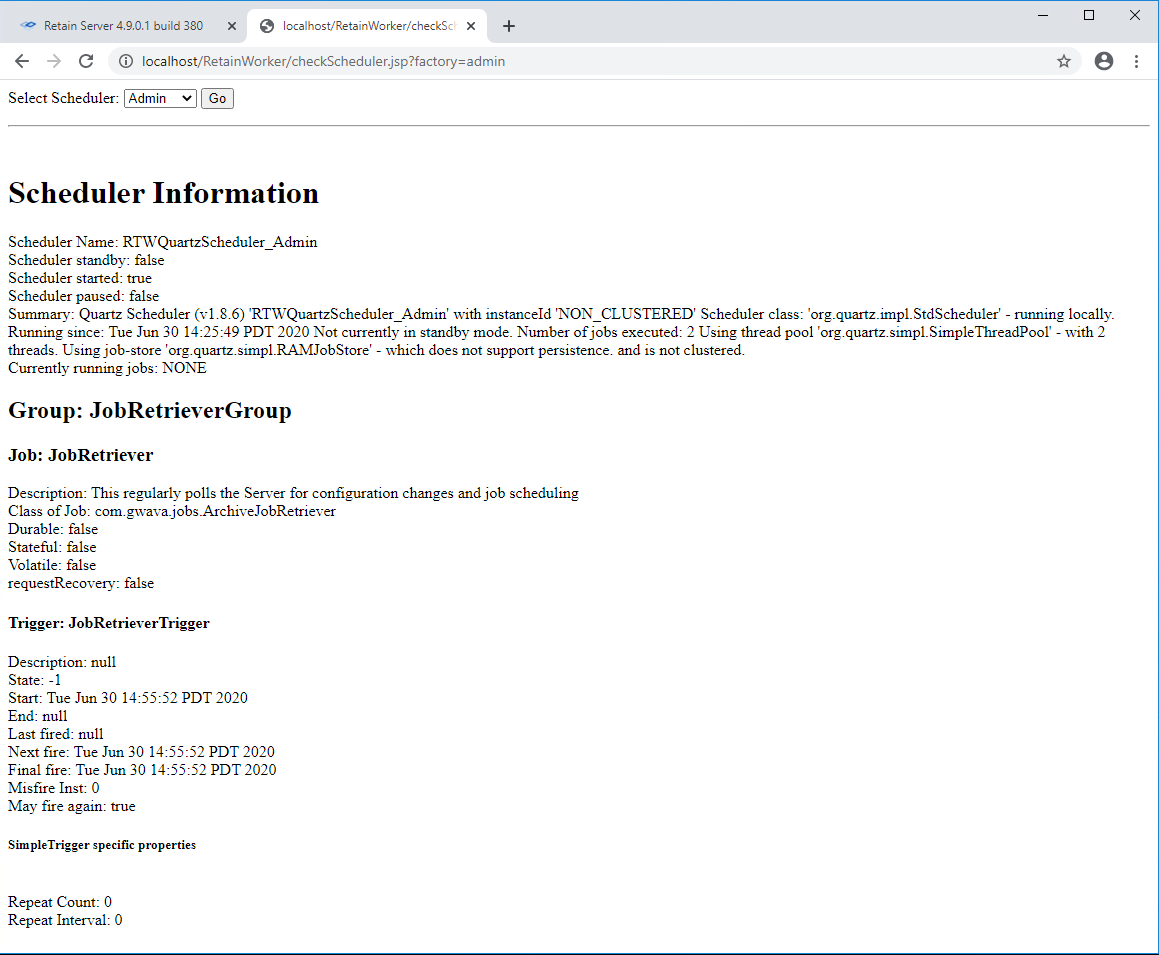Click the Go button
The height and width of the screenshot is (955, 1159).
217,98
